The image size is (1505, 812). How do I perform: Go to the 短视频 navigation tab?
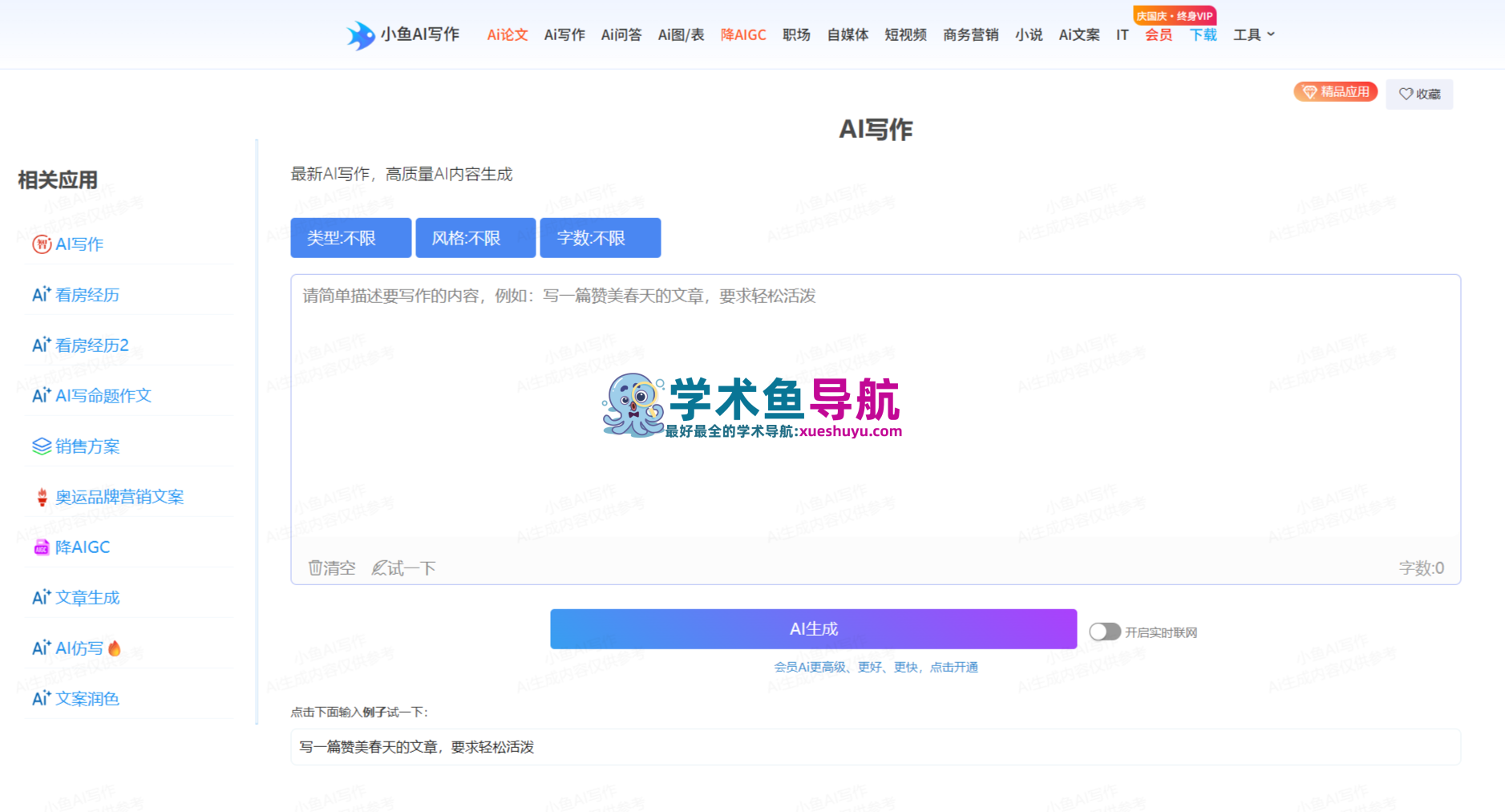click(905, 34)
